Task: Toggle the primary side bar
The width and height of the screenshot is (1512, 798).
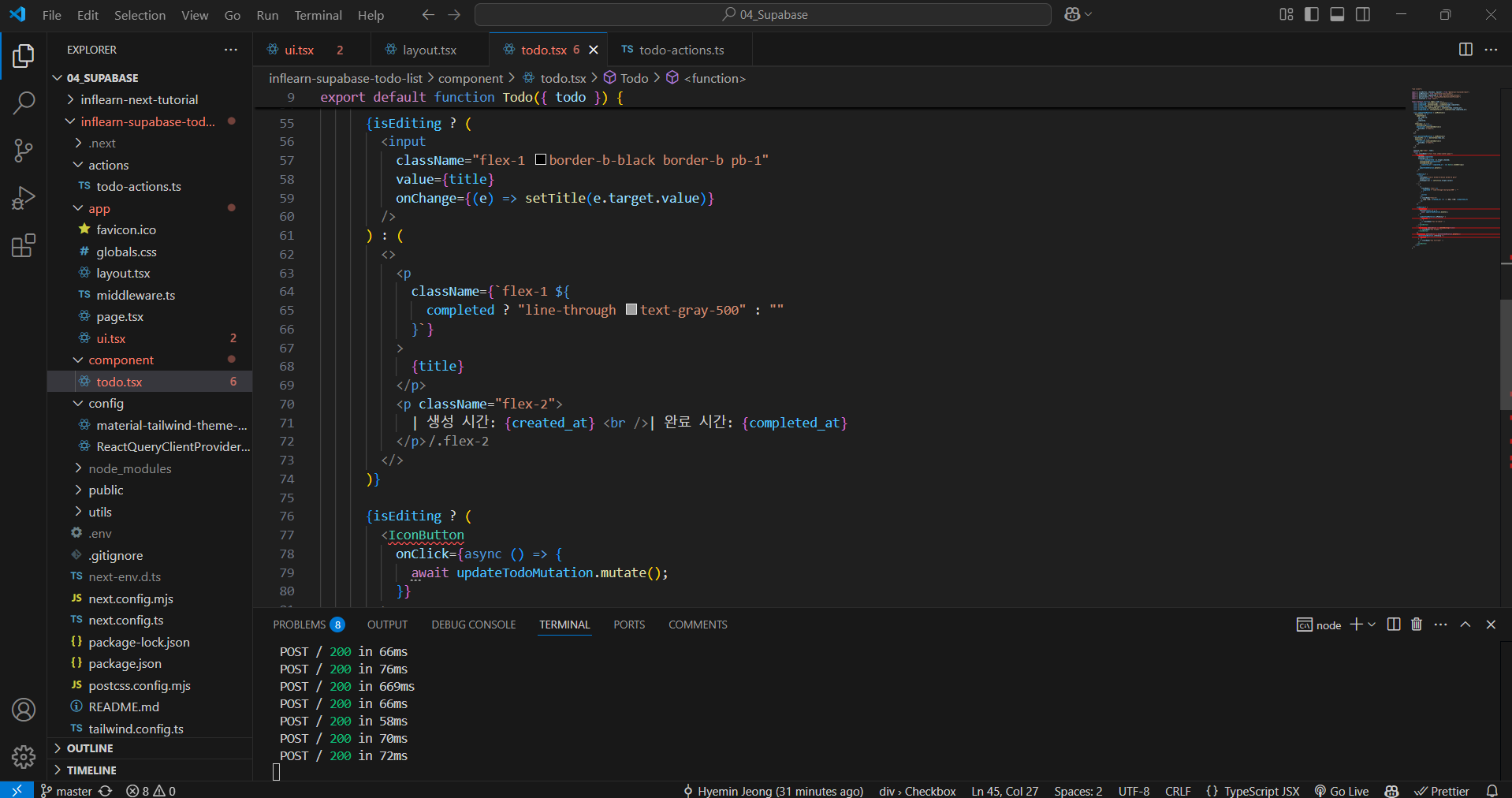Action: (1312, 14)
